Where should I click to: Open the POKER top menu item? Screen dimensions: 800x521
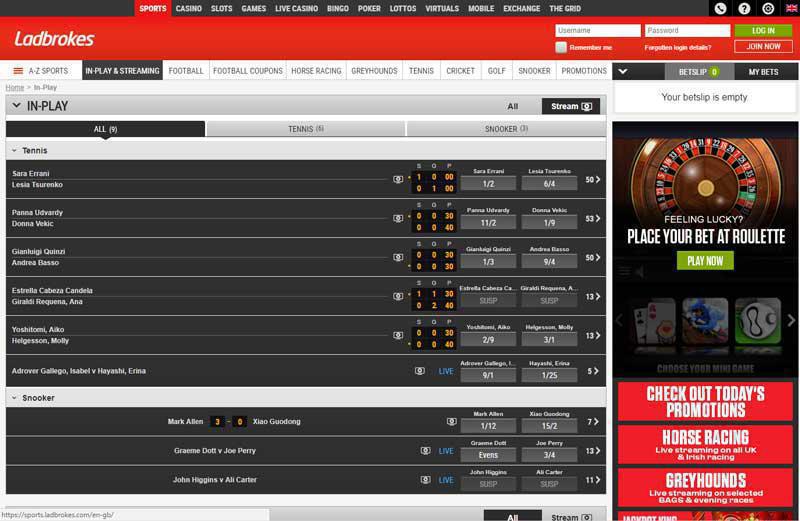tap(369, 9)
